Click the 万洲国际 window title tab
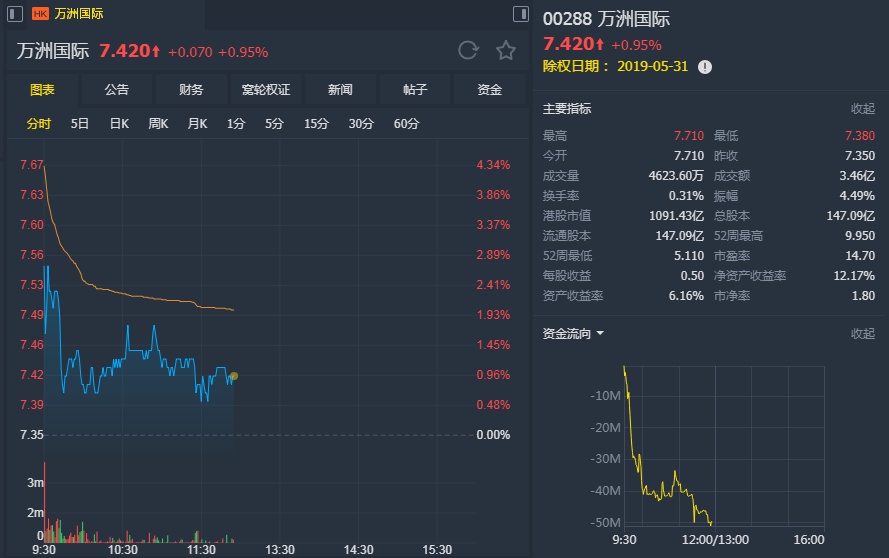This screenshot has width=889, height=558. (78, 14)
